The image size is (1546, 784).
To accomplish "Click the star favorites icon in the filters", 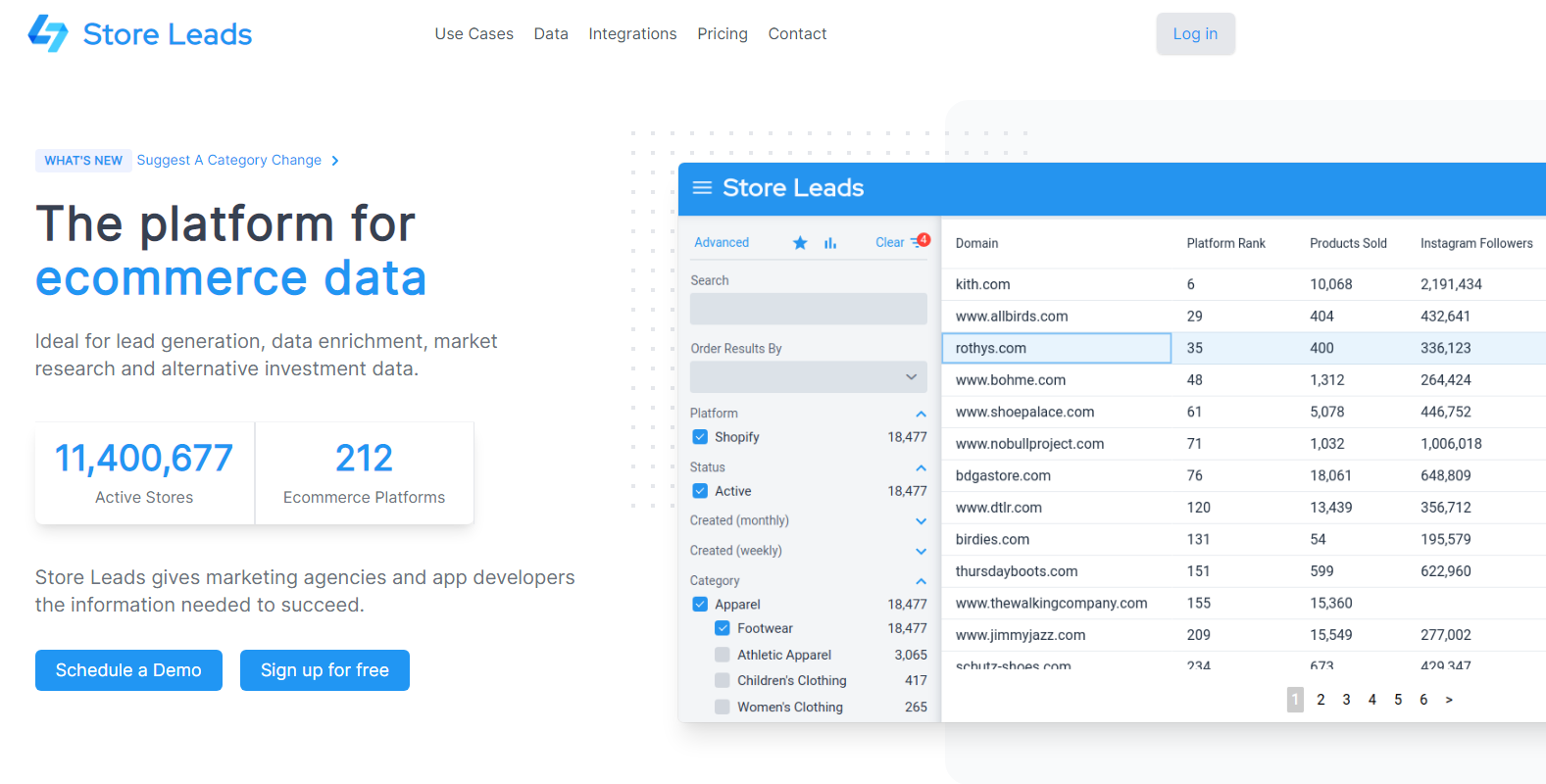I will pos(800,243).
